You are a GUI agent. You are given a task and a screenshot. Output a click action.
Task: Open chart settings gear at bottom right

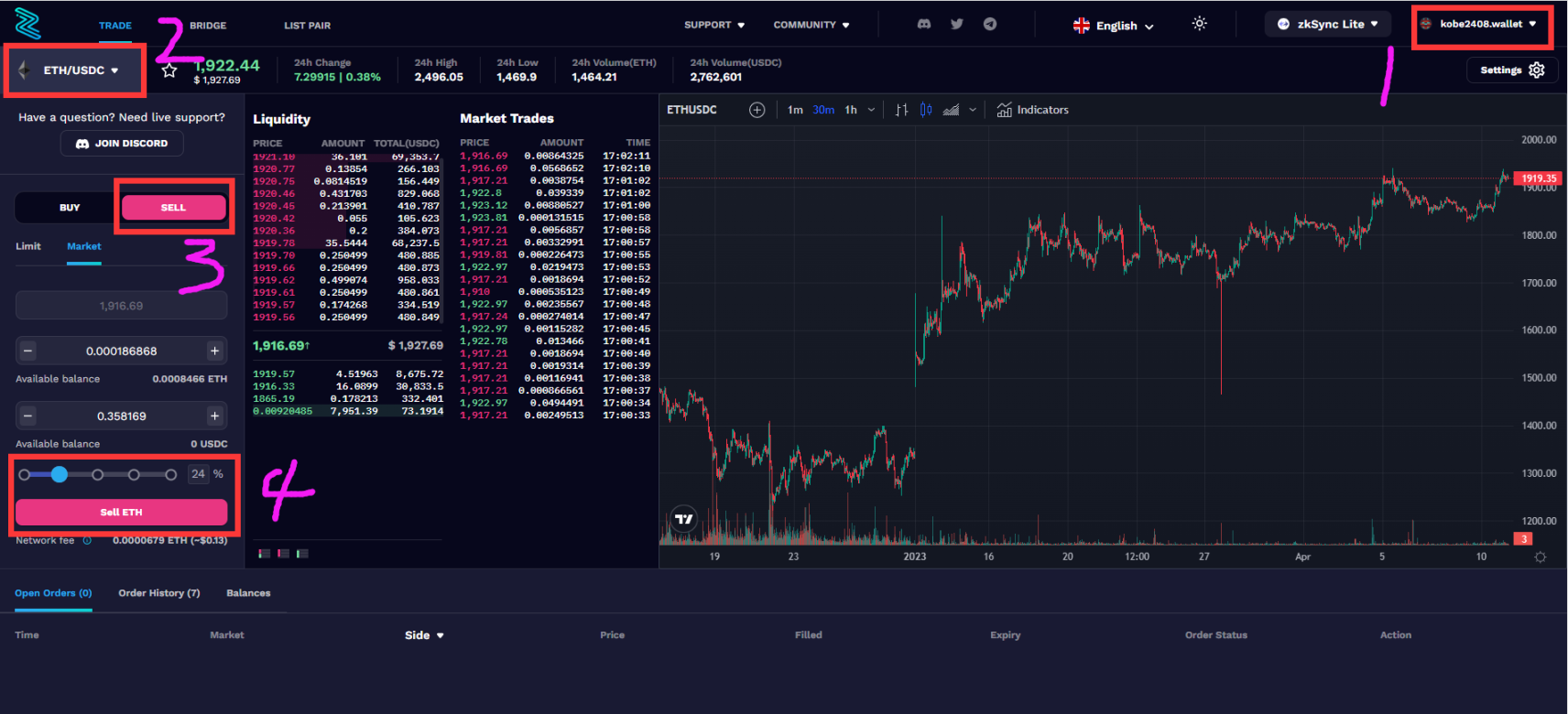pyautogui.click(x=1541, y=557)
